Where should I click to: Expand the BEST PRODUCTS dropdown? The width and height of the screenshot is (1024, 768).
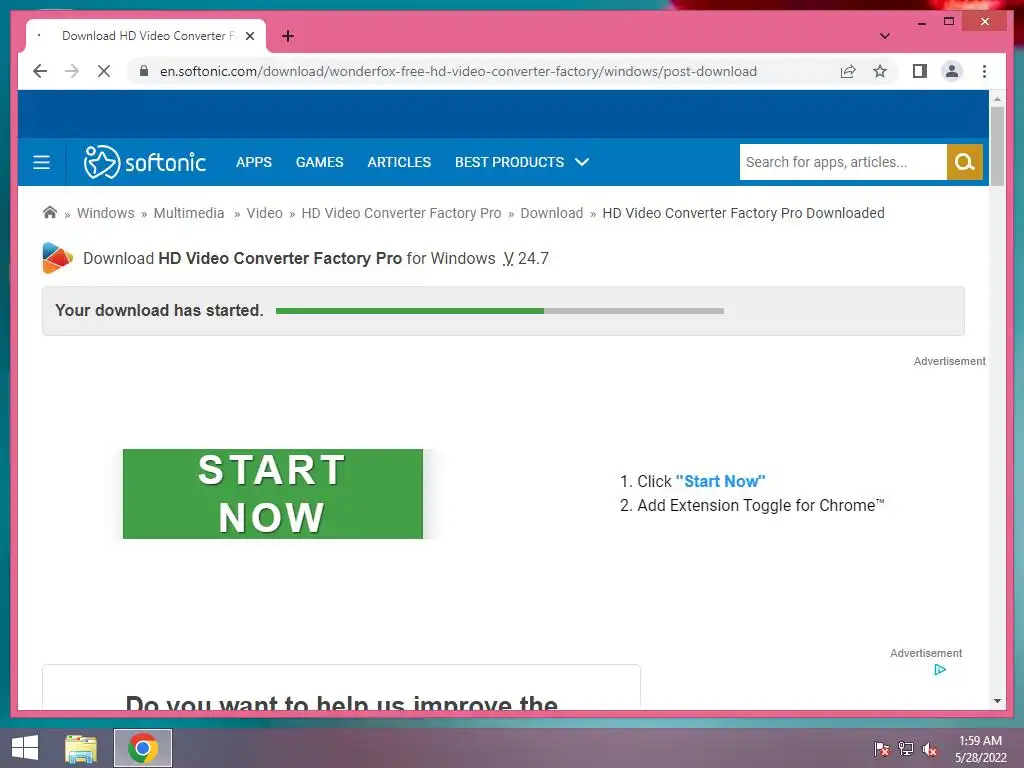(522, 162)
